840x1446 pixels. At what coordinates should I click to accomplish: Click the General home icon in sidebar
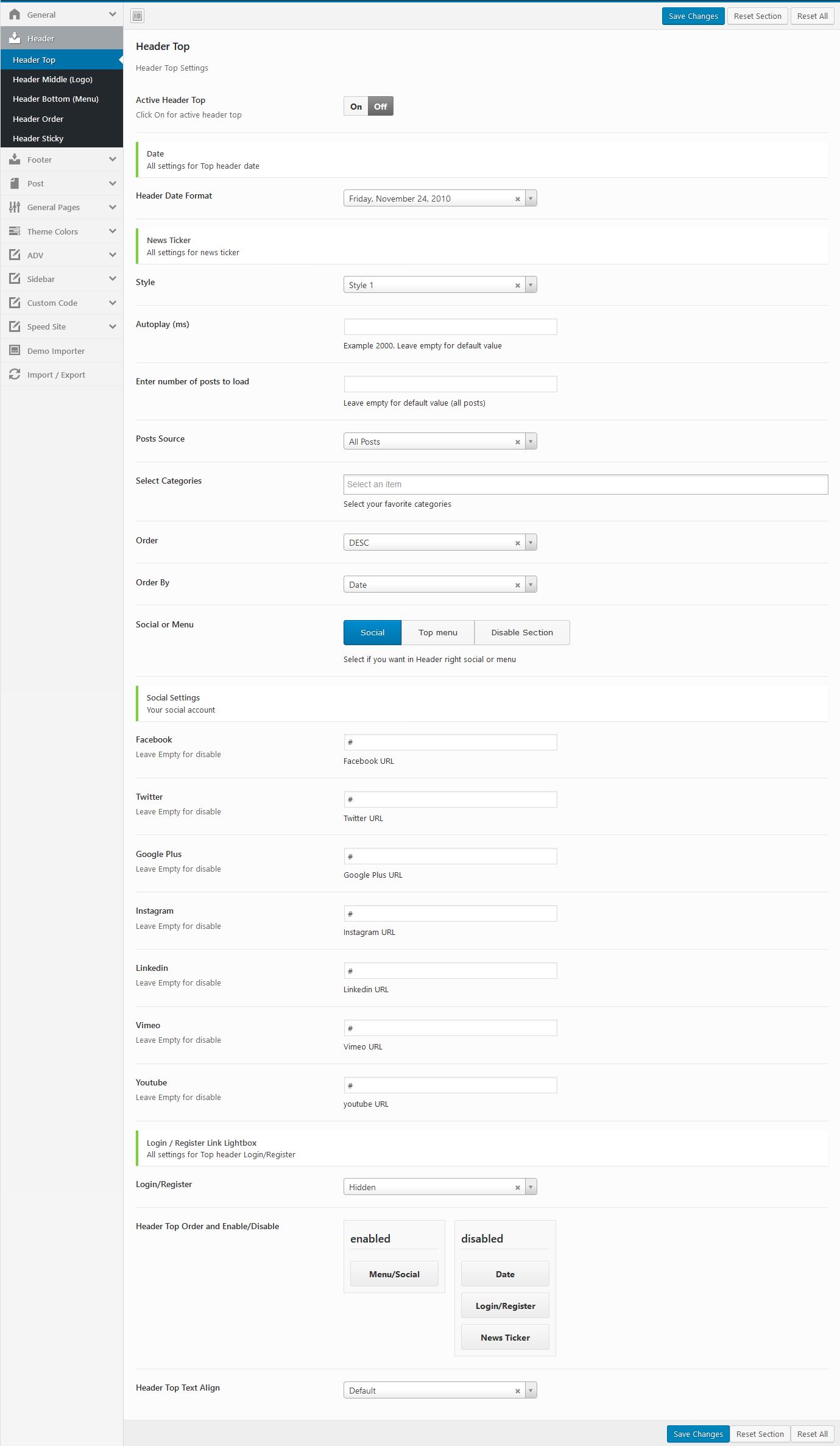(15, 15)
